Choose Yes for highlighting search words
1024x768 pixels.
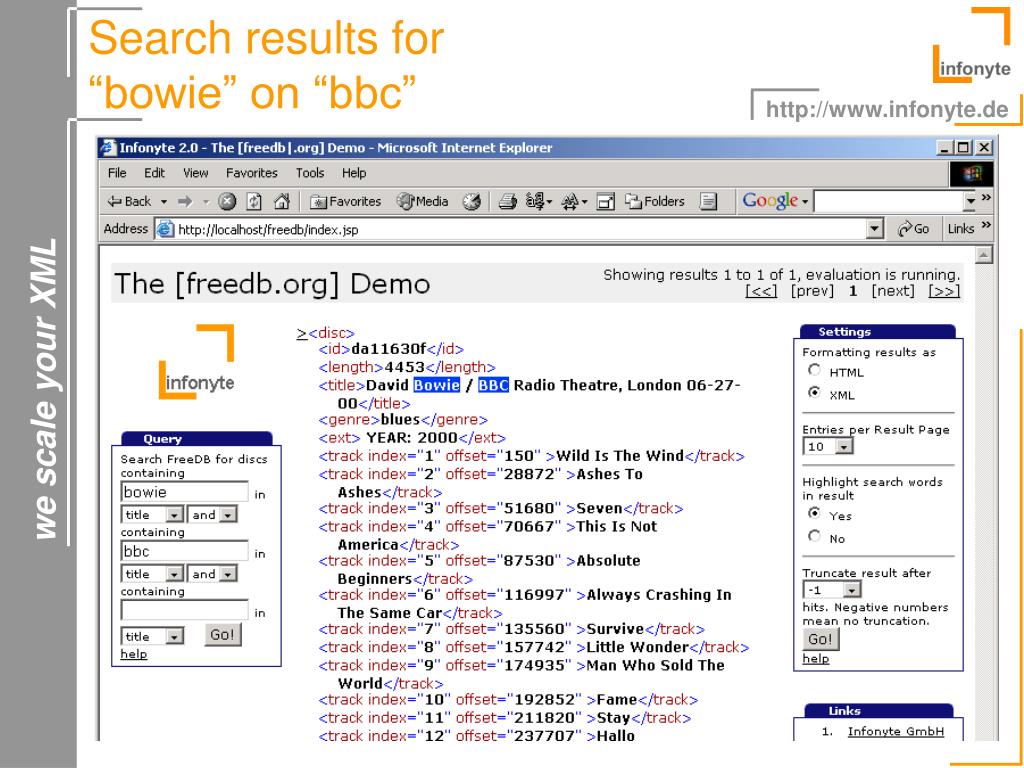pyautogui.click(x=814, y=513)
